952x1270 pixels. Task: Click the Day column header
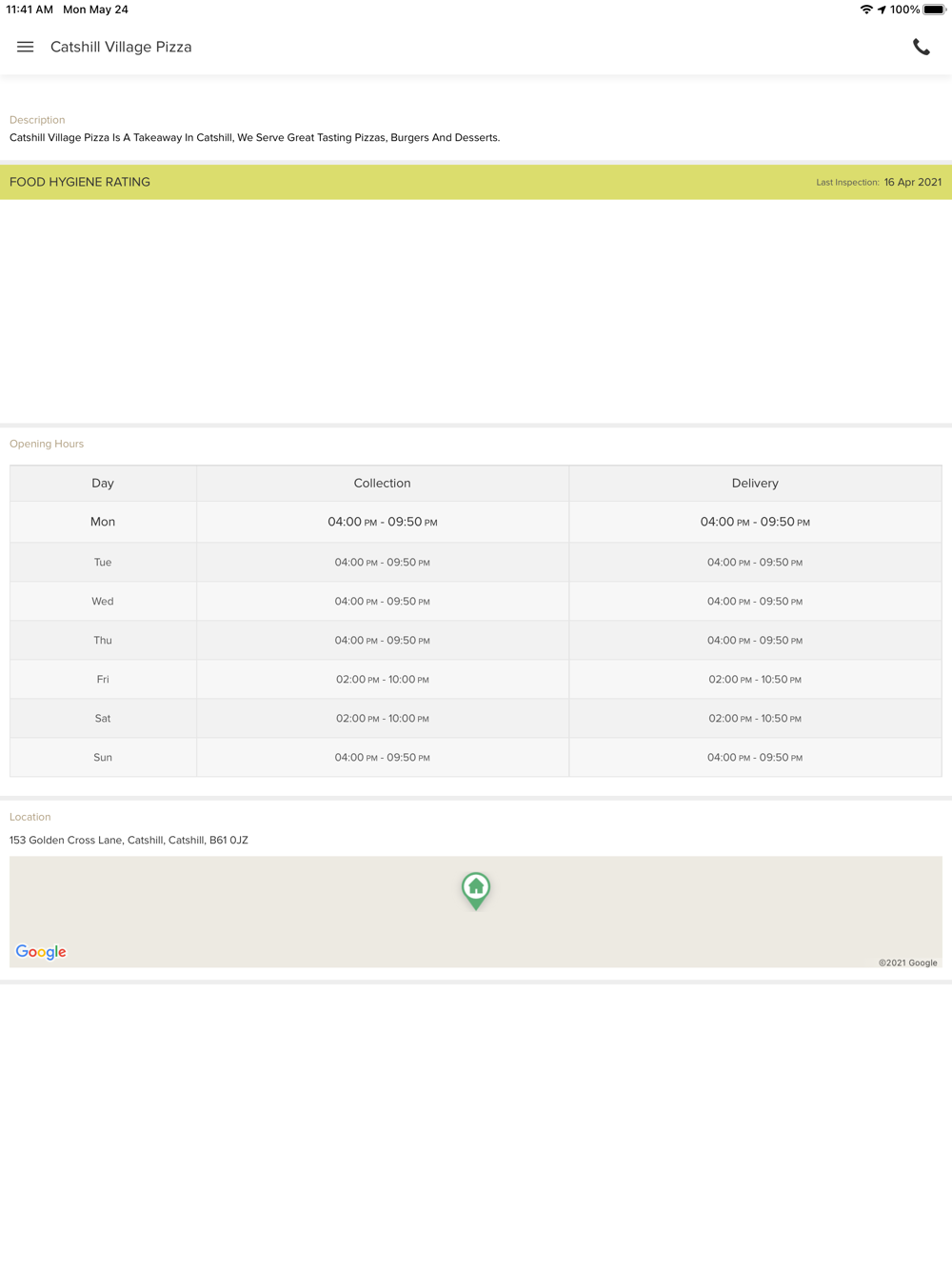103,484
